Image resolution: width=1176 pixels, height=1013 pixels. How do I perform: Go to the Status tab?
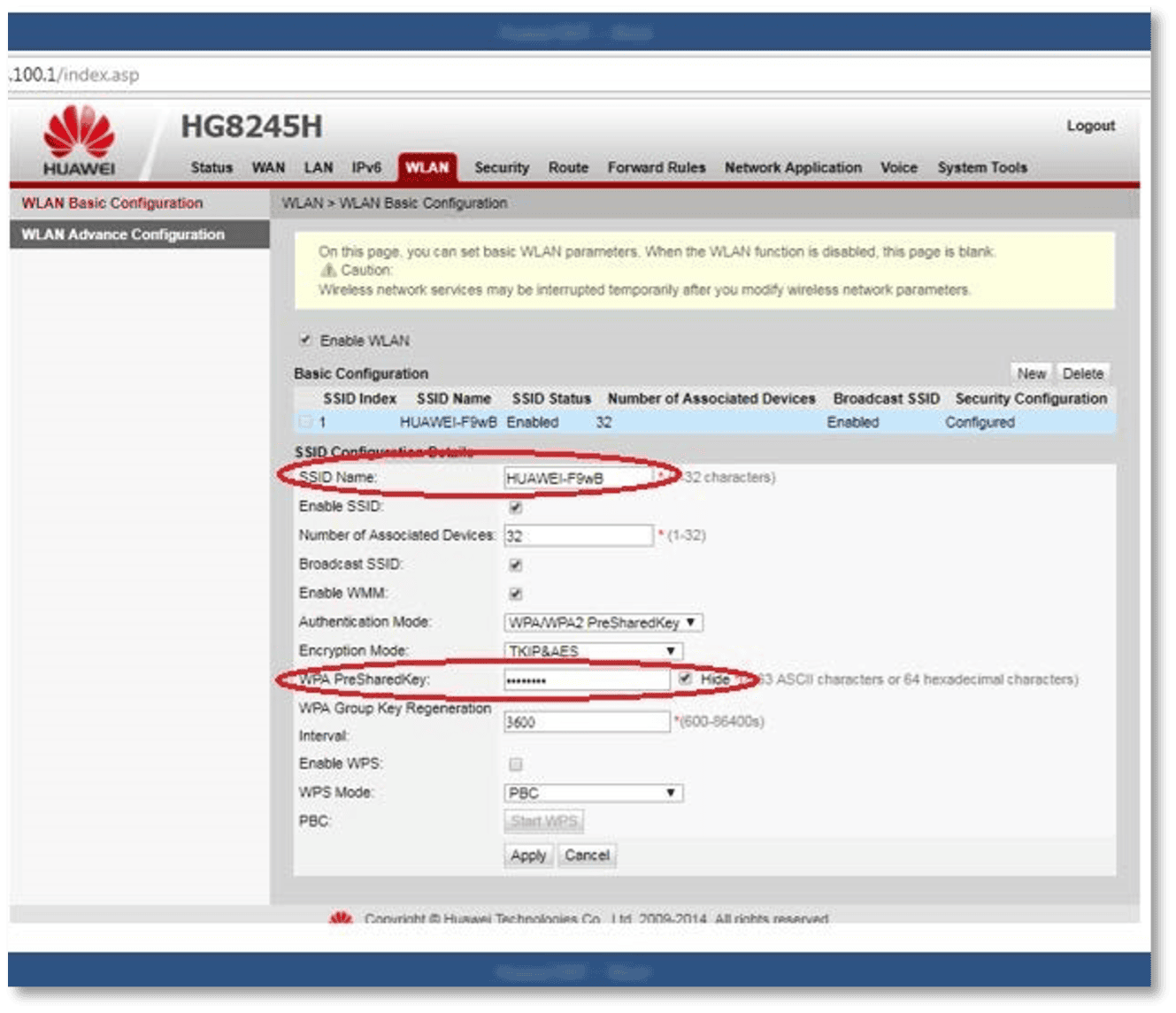pos(211,167)
